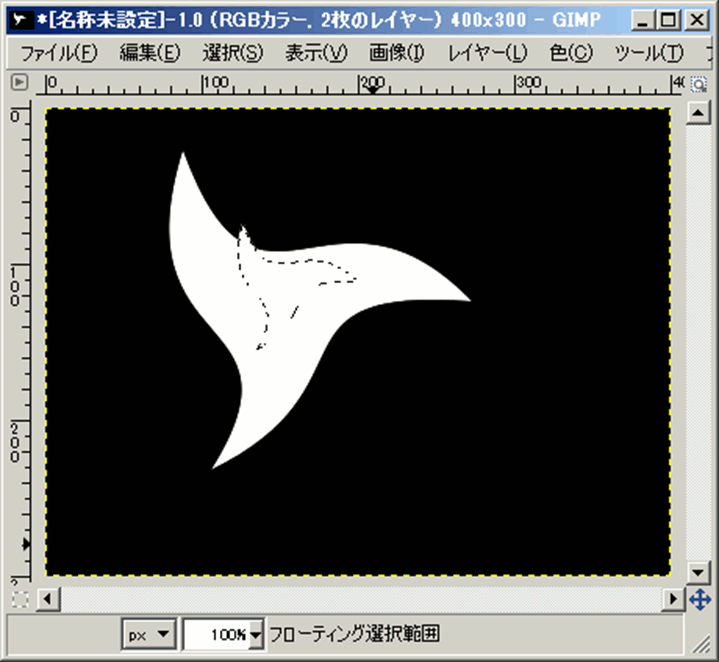The width and height of the screenshot is (719, 662).
Task: Open the image menu triangle at ruler corner
Action: pos(19,84)
